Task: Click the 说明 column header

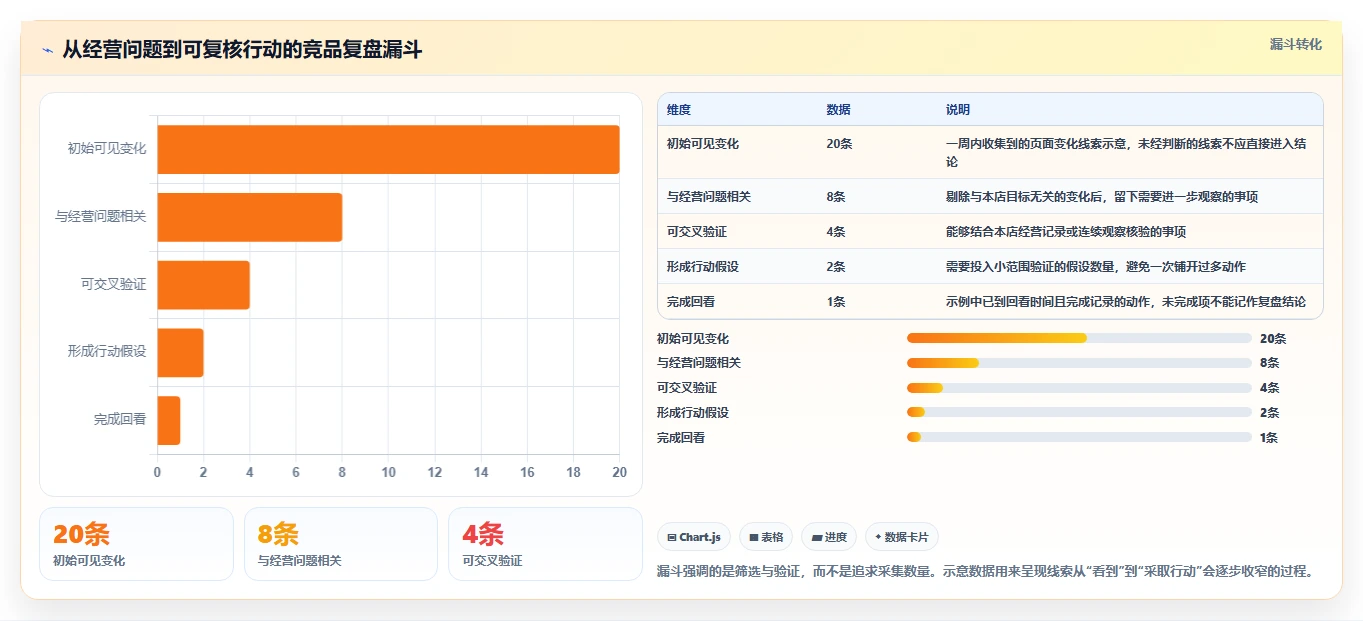Action: (958, 110)
